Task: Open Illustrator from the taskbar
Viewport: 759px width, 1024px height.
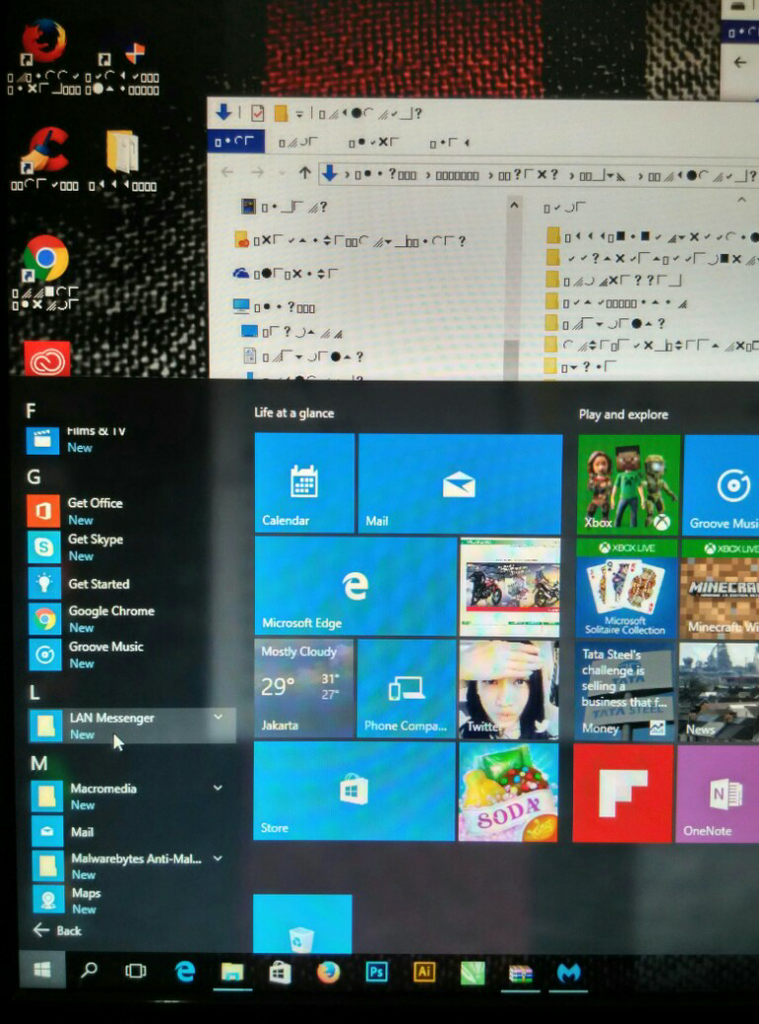Action: [425, 972]
